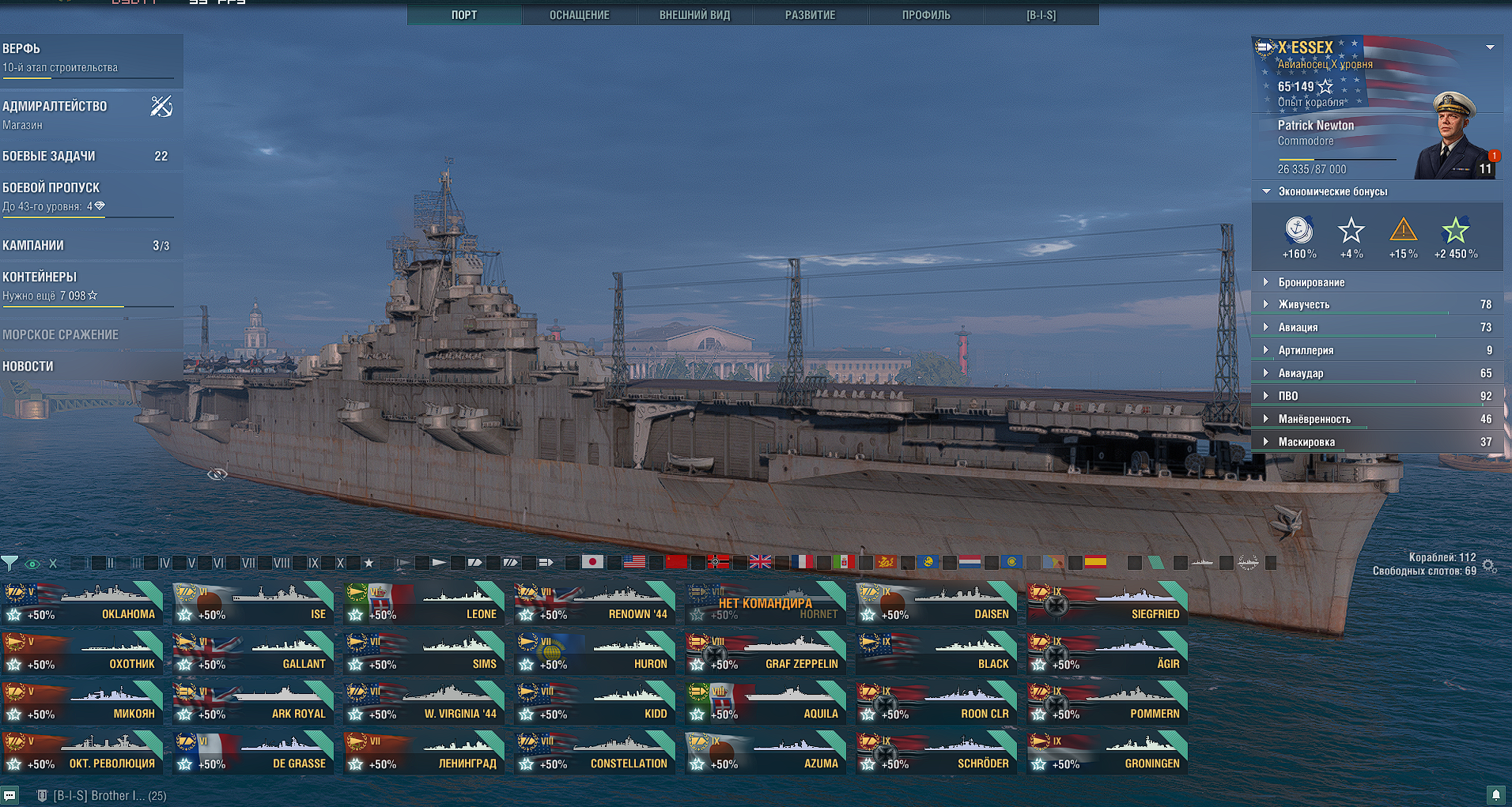Filter carousel by Italian flag
This screenshot has width=1512, height=807.
844,562
